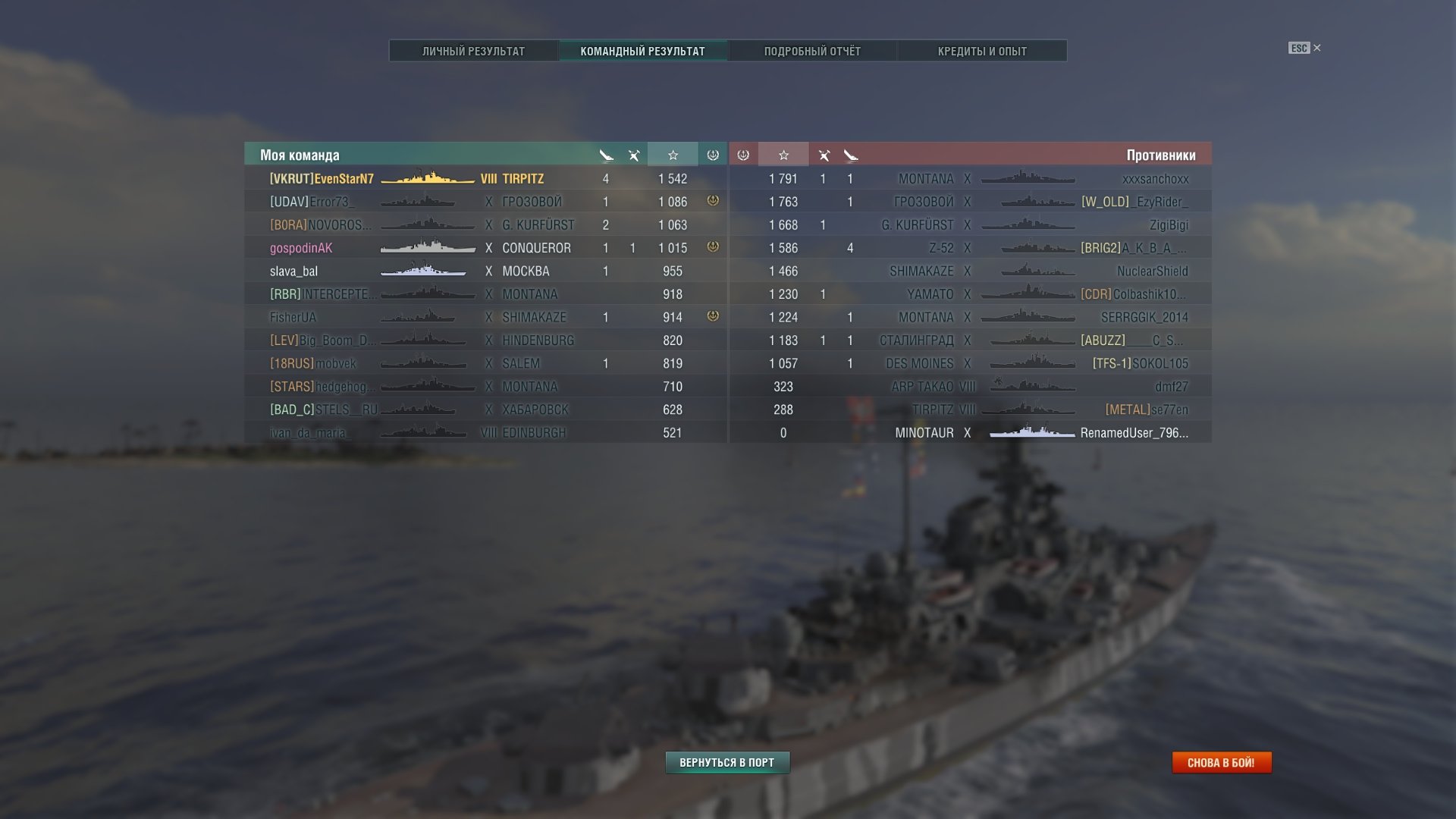Click the achievement badge on gospodinAK's row
This screenshot has height=819, width=1456.
coord(713,246)
